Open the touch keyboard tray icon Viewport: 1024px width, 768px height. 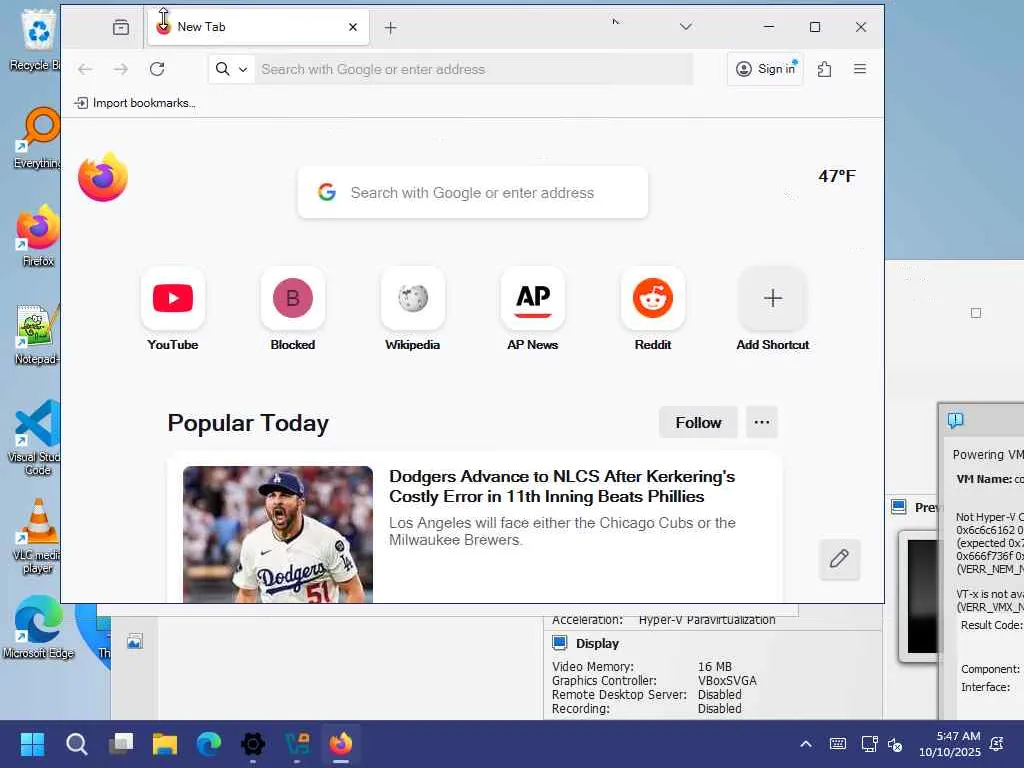838,744
